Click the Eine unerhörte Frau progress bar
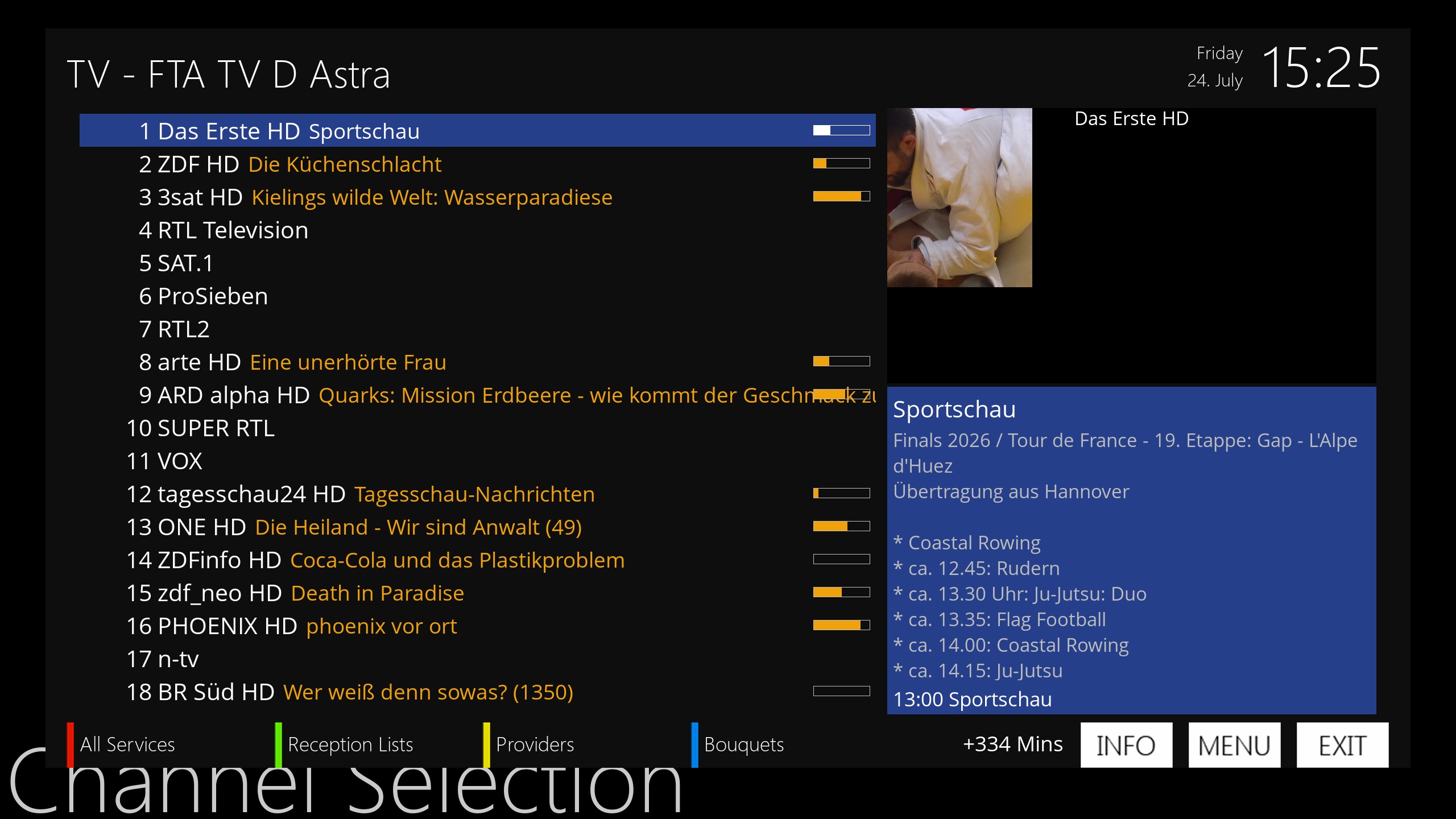This screenshot has width=1456, height=819. coord(842,361)
